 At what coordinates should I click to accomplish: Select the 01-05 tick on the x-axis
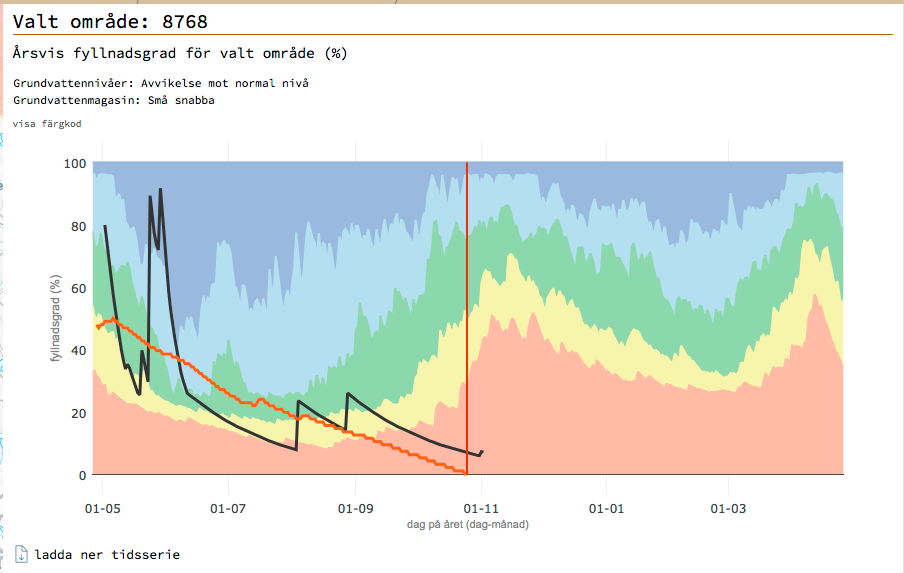[103, 509]
